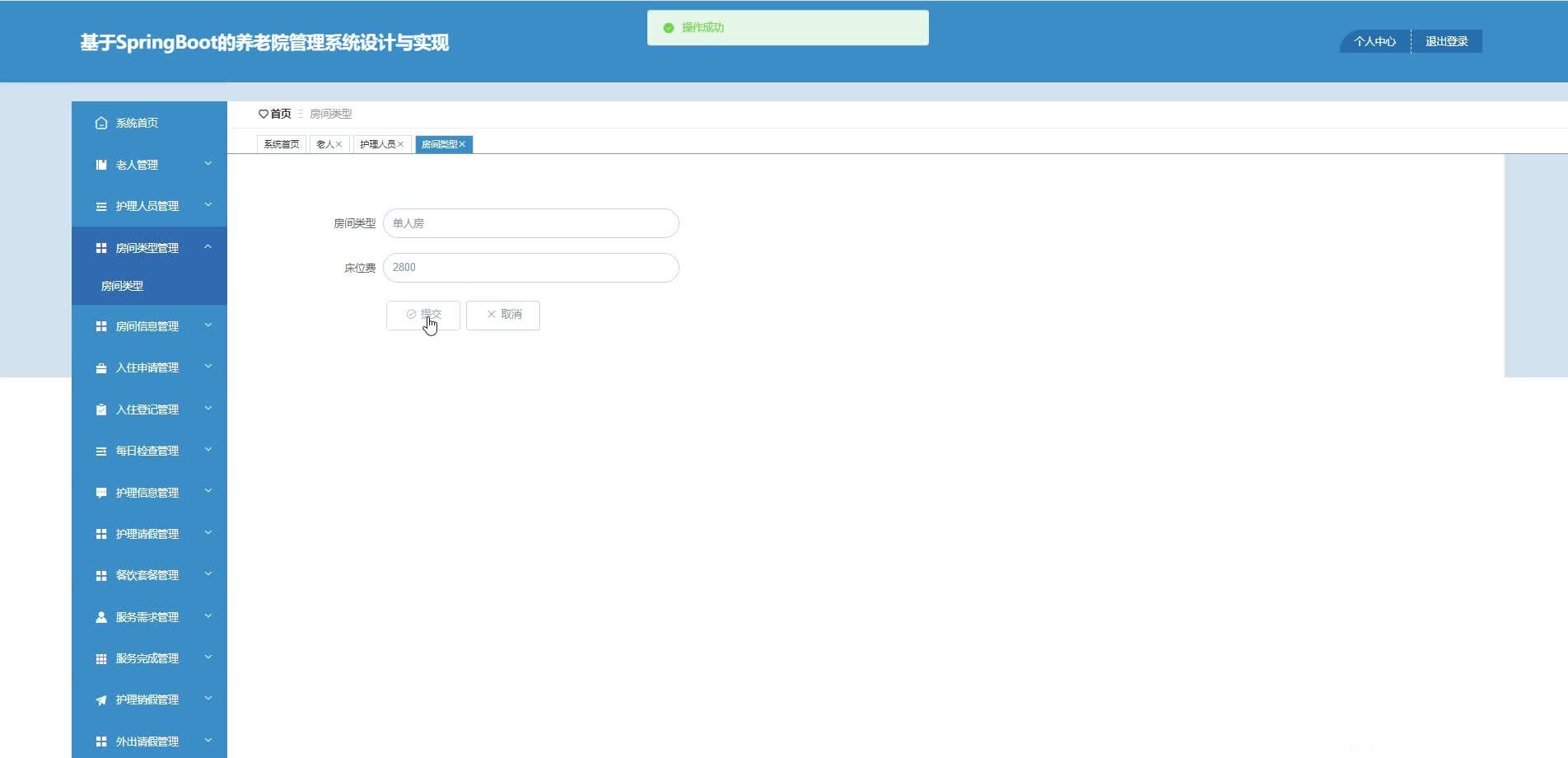This screenshot has width=1568, height=758.
Task: Focus the 床位费 input field
Action: (531, 268)
